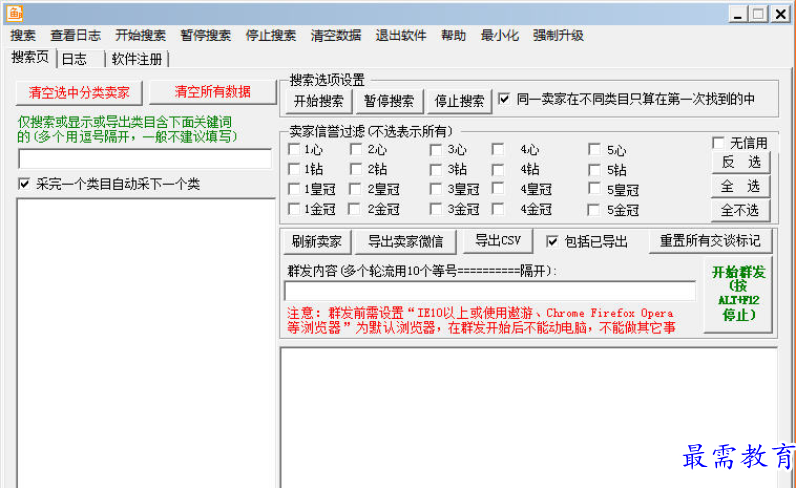The height and width of the screenshot is (488, 804).
Task: Check the 4钻 reputation filter
Action: coord(497,169)
